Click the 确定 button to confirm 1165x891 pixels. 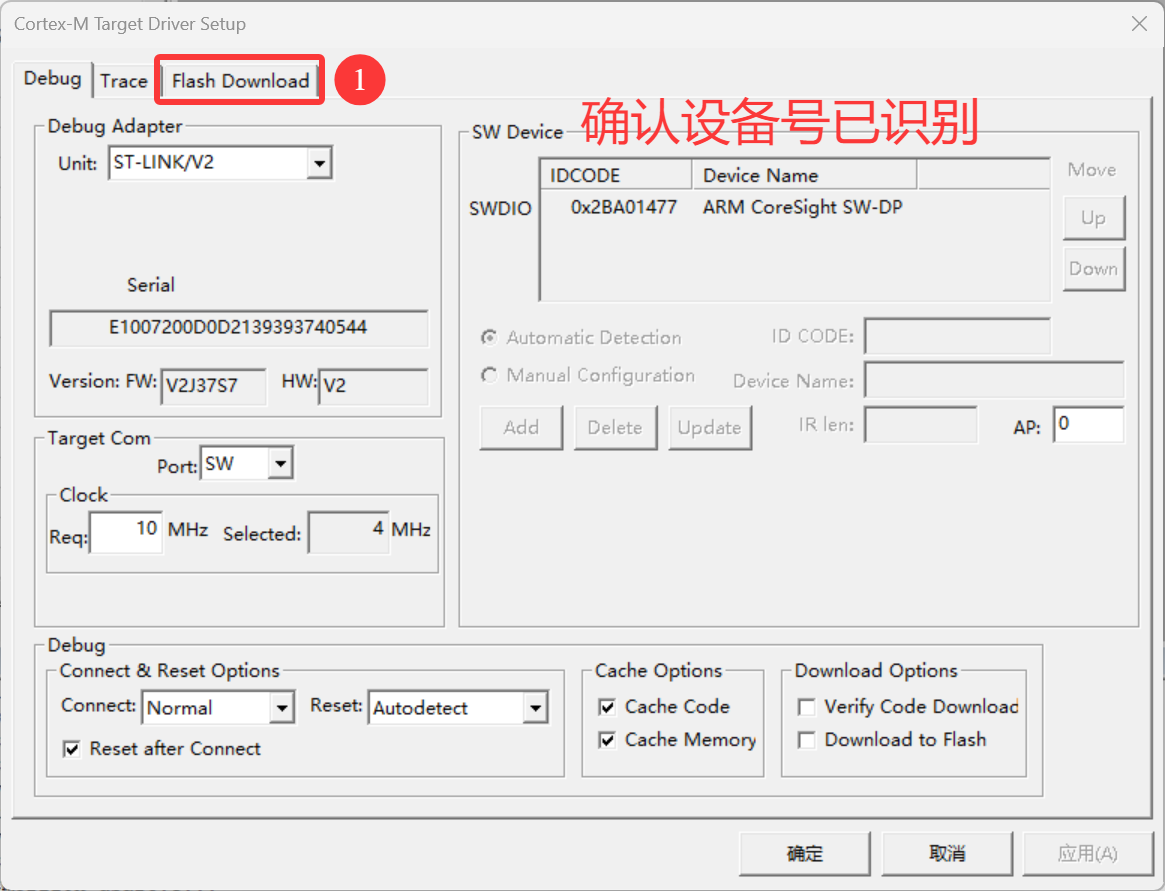tap(805, 853)
